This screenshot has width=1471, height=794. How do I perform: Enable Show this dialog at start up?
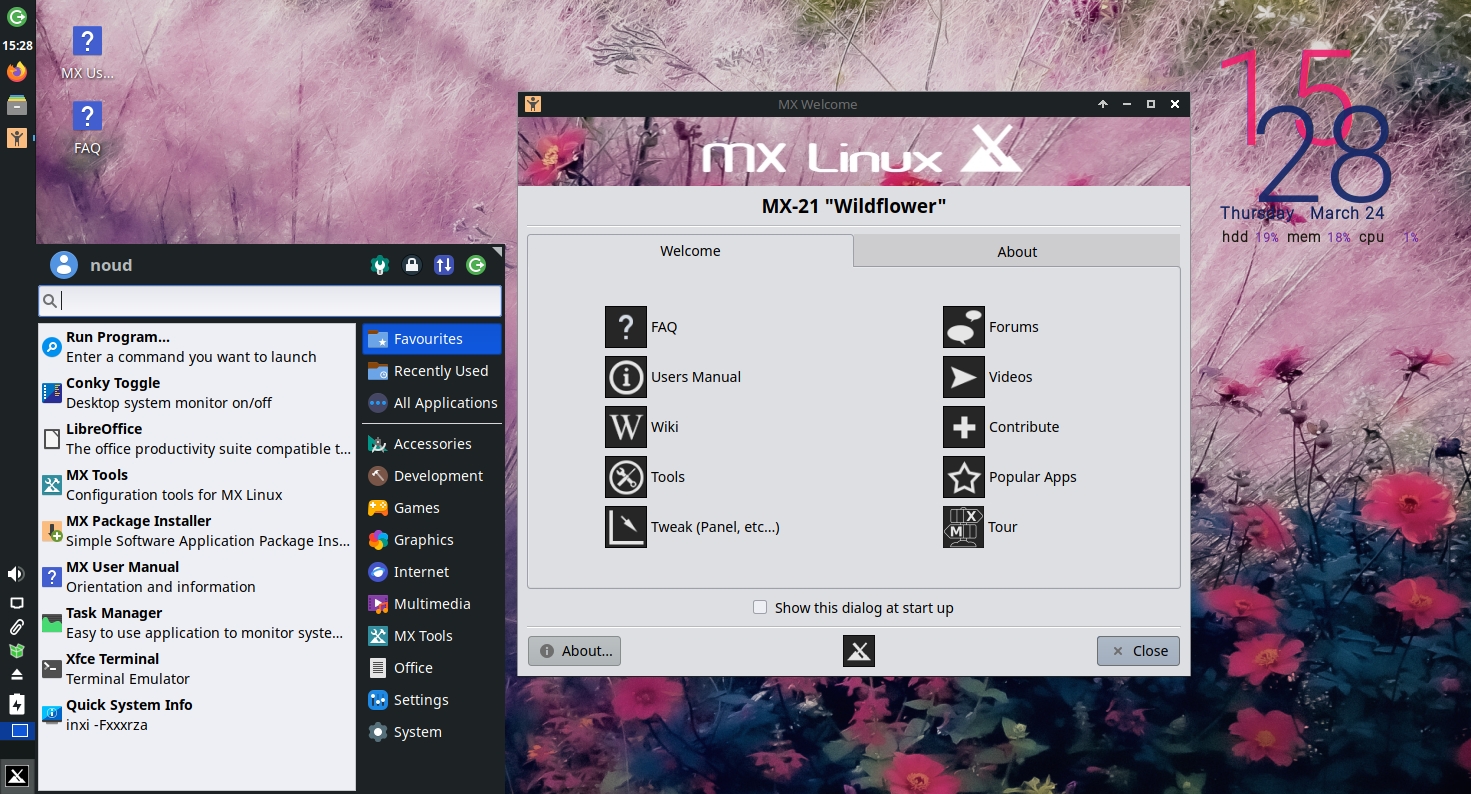760,607
